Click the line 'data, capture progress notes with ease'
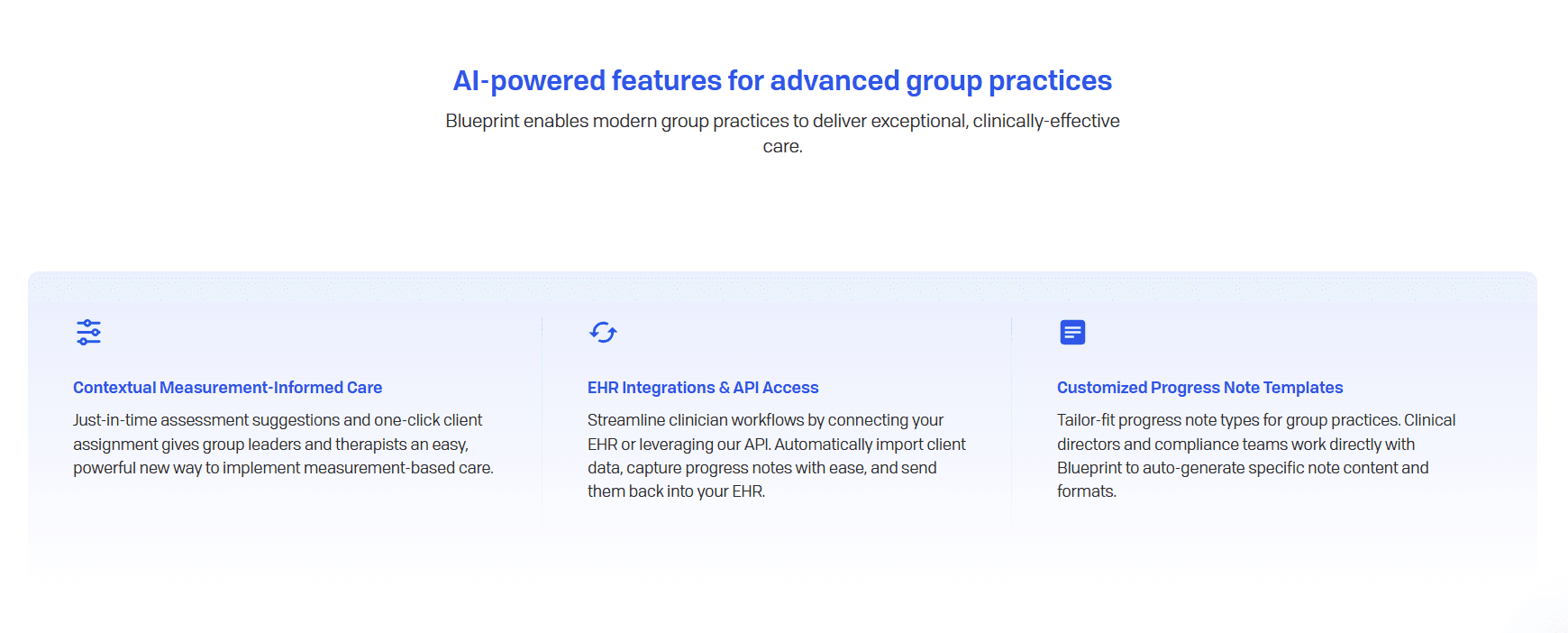The width and height of the screenshot is (1568, 633). tap(761, 468)
